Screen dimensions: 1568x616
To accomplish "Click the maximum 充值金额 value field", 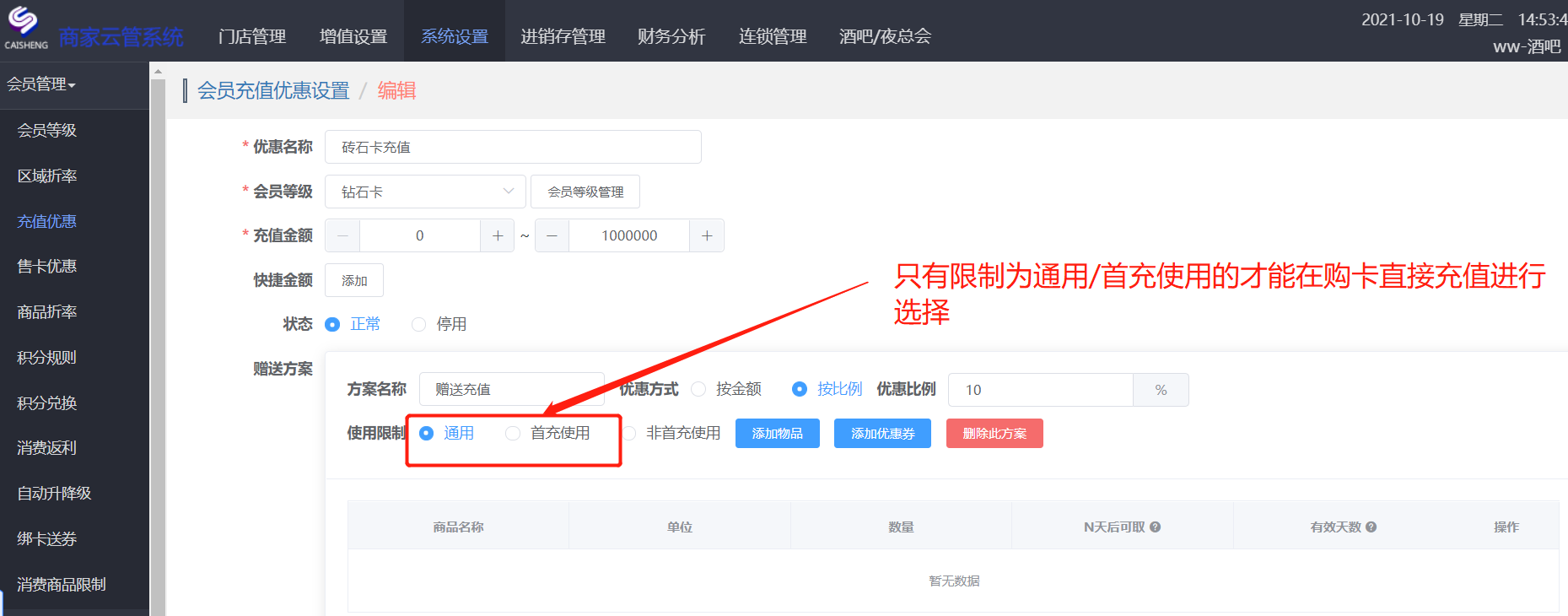I will (629, 235).
